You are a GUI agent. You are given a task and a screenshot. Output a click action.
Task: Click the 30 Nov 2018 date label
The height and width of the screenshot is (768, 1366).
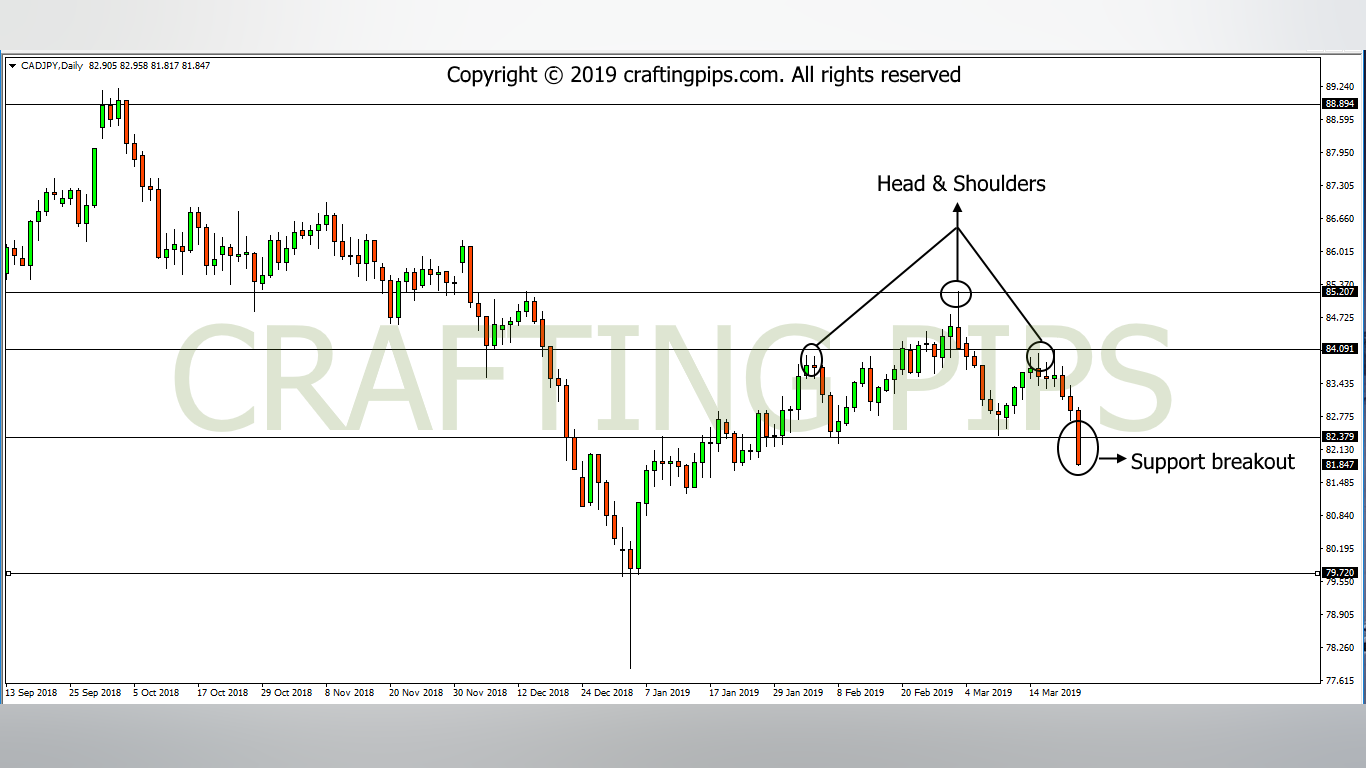click(x=480, y=692)
